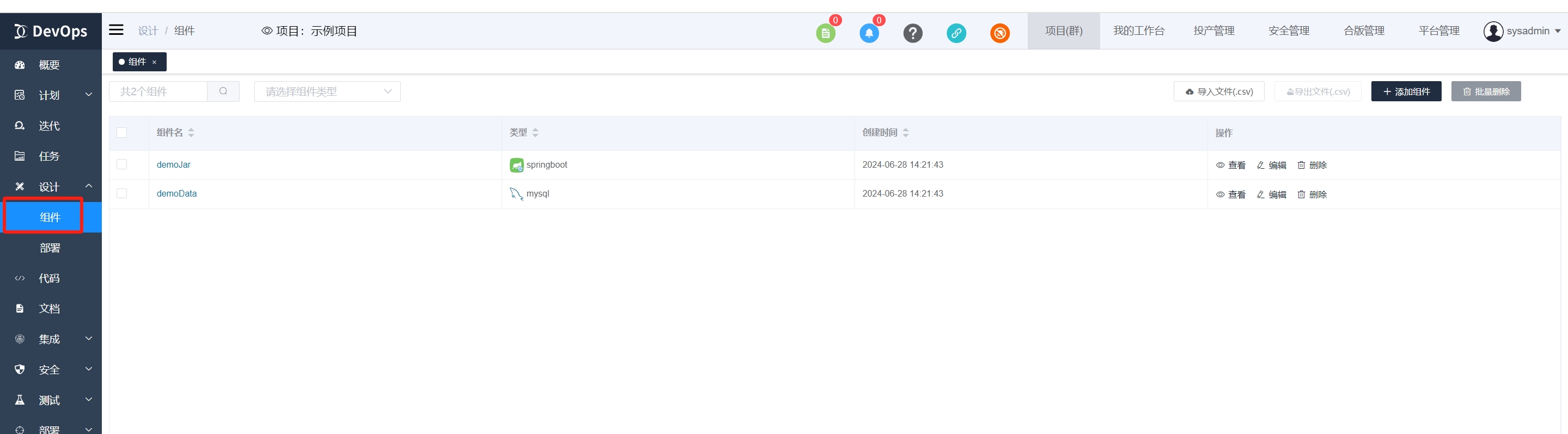Switch to 项目(群) top navigation tab
This screenshot has height=434, width=1568.
coord(1063,31)
